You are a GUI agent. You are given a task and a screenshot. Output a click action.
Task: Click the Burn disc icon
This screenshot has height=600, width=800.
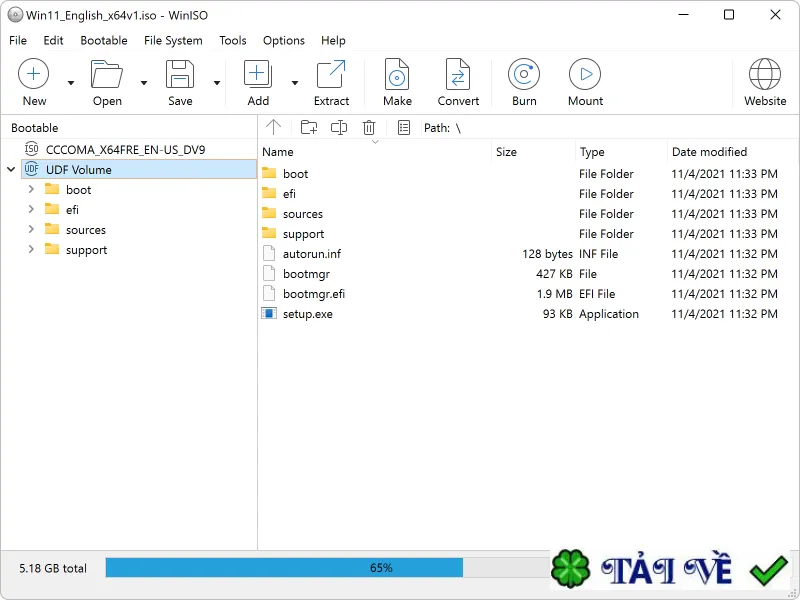pos(523,74)
